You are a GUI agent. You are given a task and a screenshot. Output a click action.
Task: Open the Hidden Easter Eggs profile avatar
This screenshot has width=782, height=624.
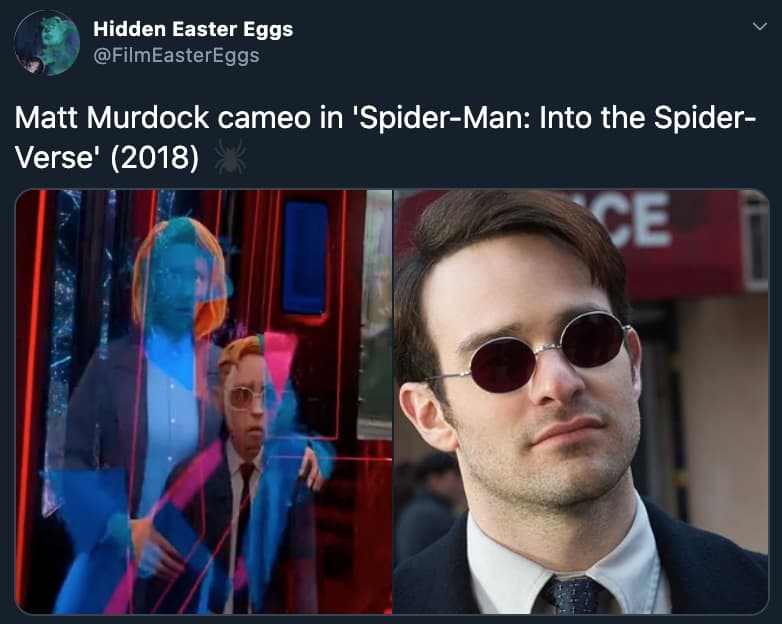[x=47, y=43]
